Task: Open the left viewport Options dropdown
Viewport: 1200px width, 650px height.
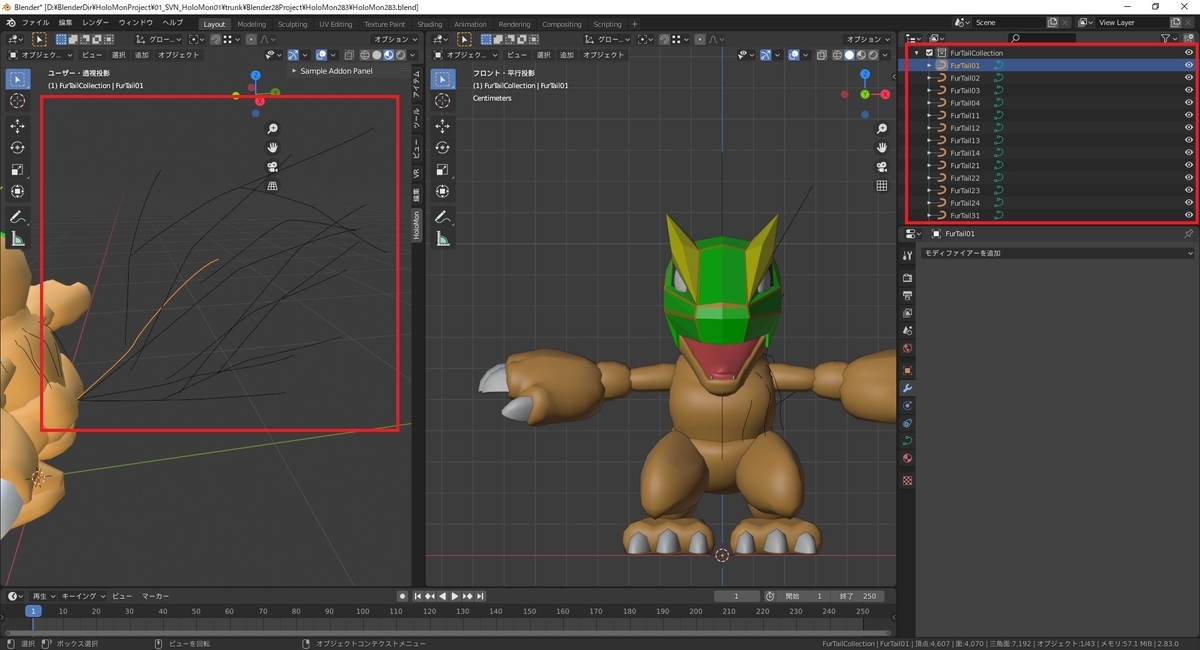Action: click(395, 39)
